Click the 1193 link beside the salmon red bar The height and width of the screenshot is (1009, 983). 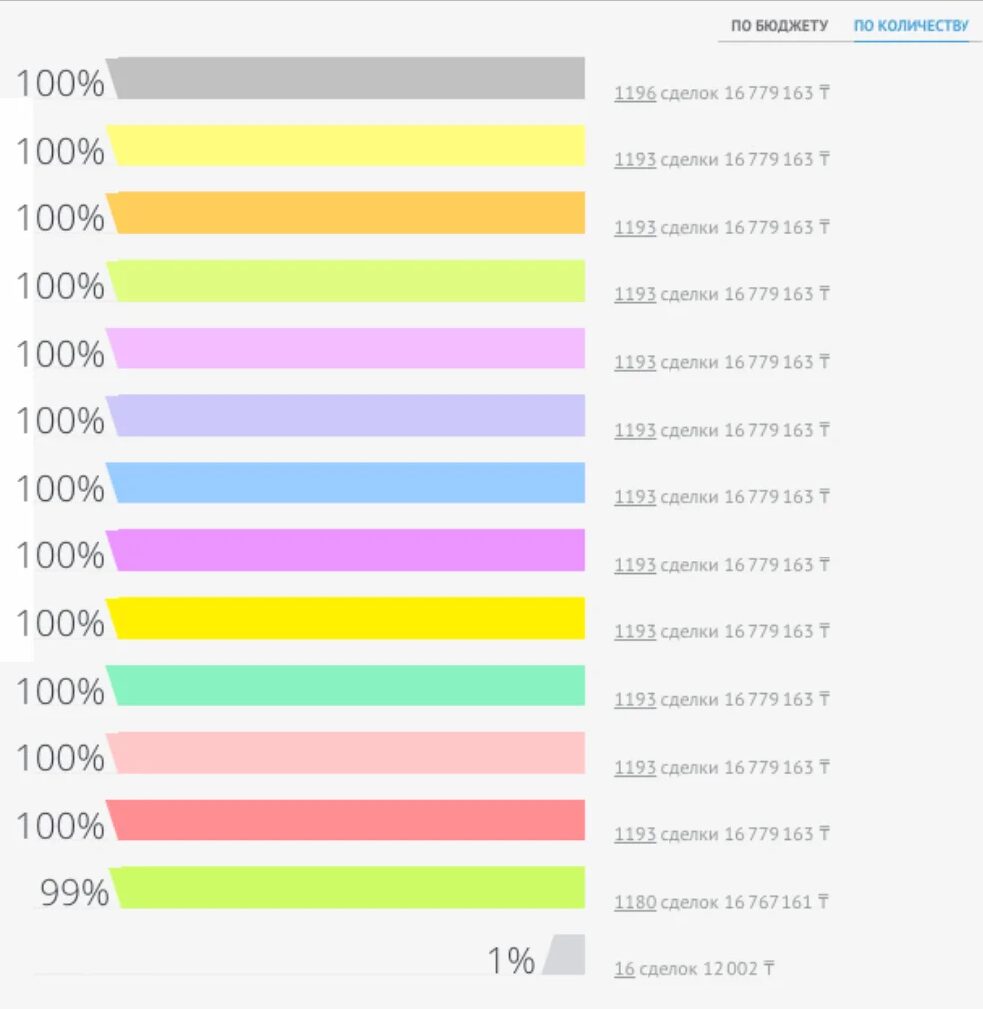pos(635,834)
